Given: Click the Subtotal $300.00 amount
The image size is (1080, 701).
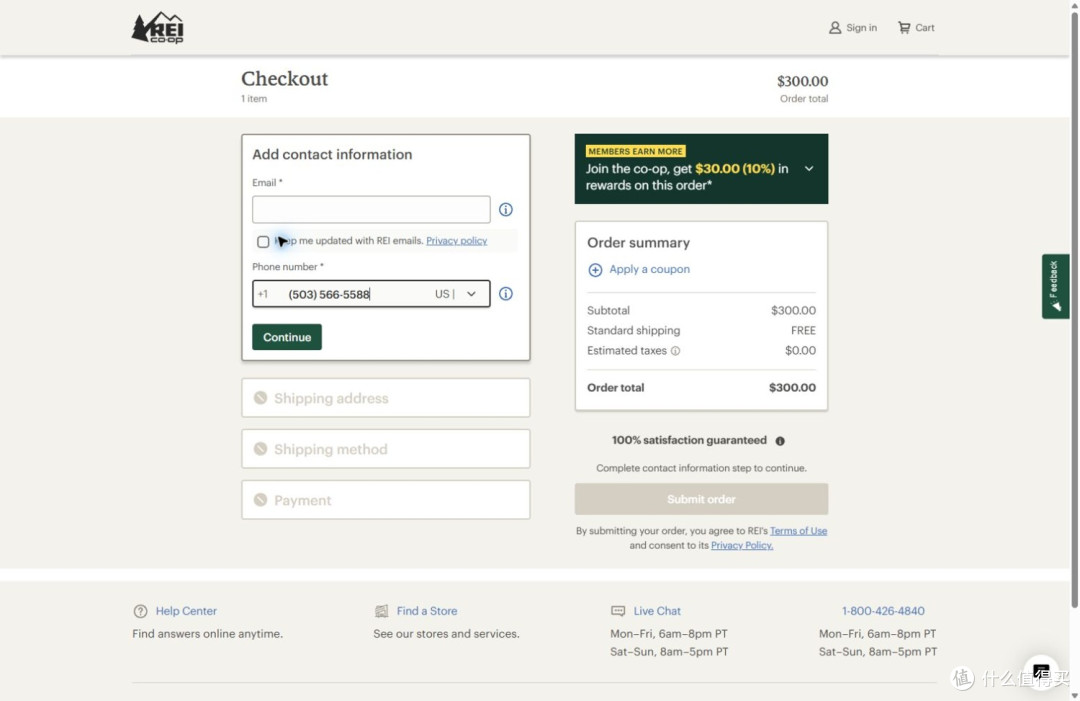Looking at the screenshot, I should pyautogui.click(x=793, y=311).
